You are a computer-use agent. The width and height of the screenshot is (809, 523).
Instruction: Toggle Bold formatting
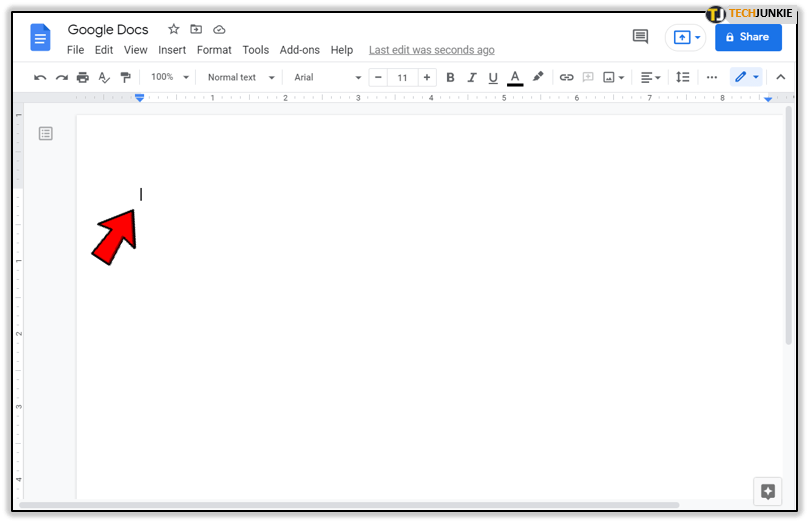click(450, 77)
